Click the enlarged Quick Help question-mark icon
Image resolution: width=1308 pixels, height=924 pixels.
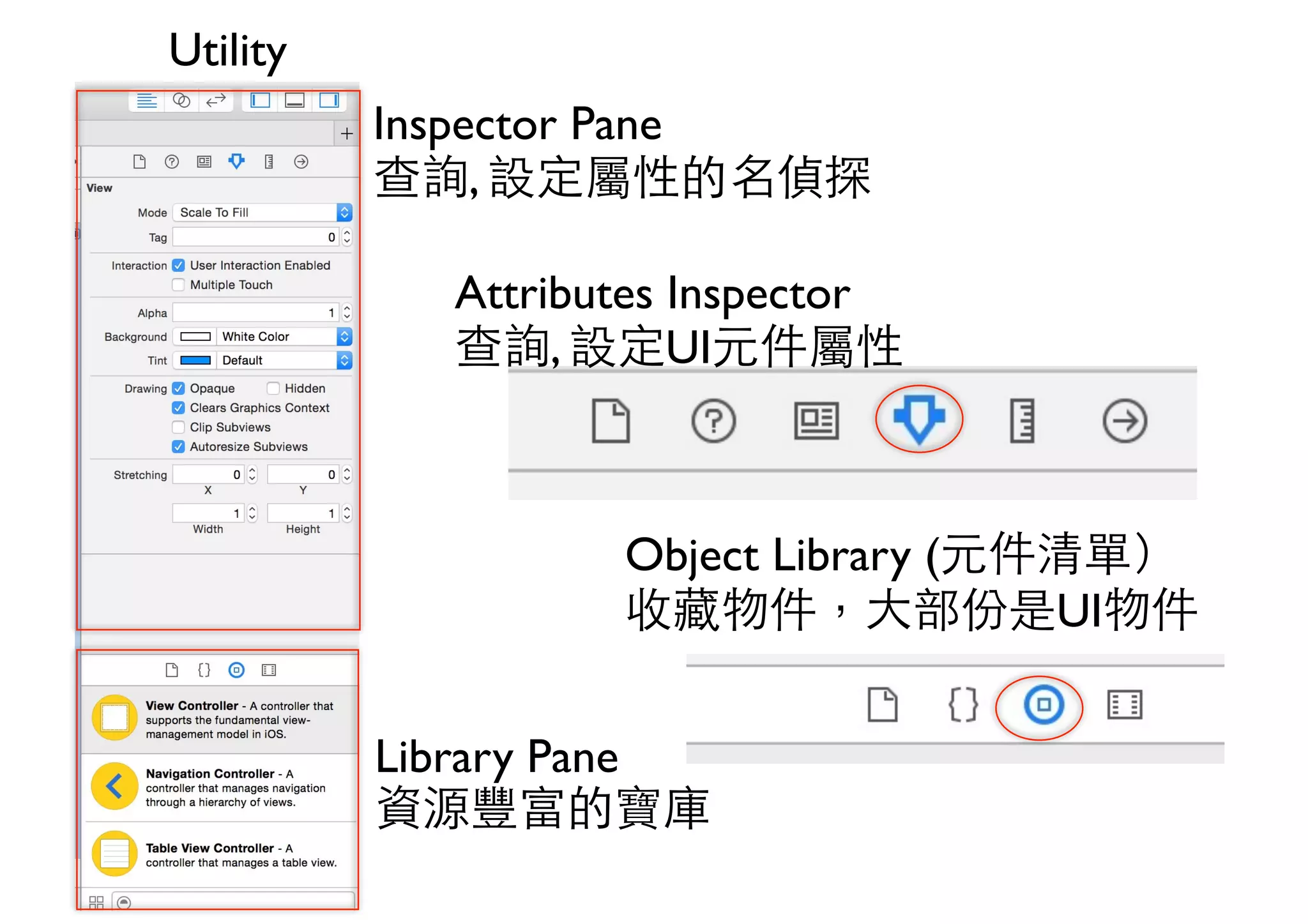point(714,421)
